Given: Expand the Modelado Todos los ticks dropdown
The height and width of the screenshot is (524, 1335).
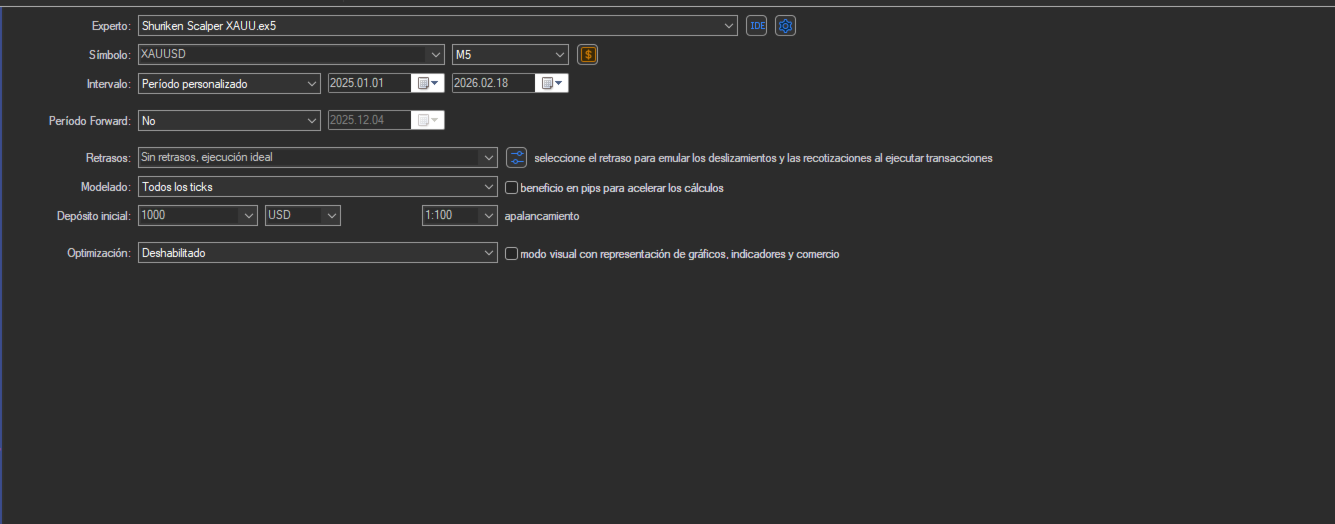Looking at the screenshot, I should pos(488,187).
